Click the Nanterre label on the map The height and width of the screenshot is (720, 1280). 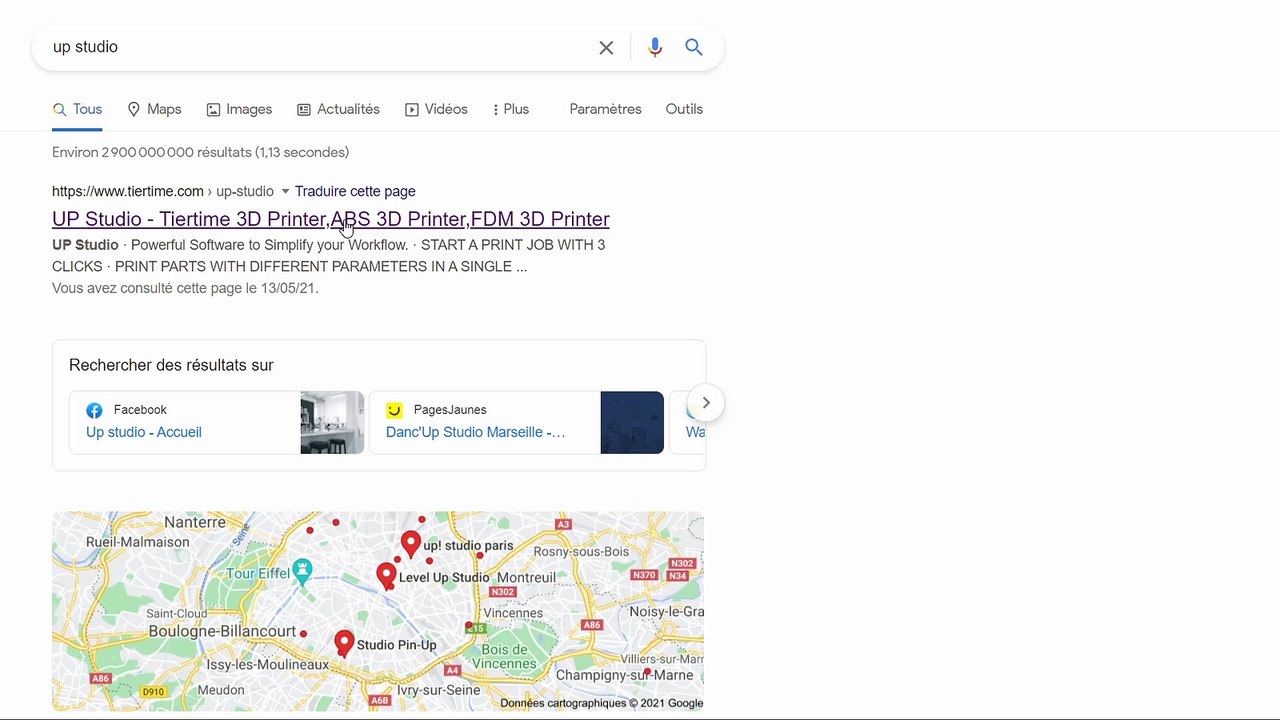pos(195,522)
